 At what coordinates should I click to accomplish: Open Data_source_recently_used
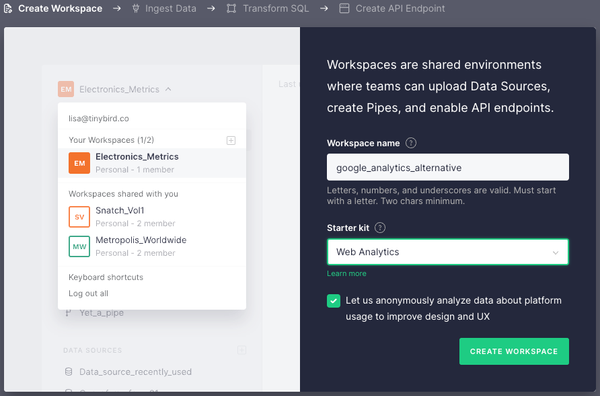135,372
